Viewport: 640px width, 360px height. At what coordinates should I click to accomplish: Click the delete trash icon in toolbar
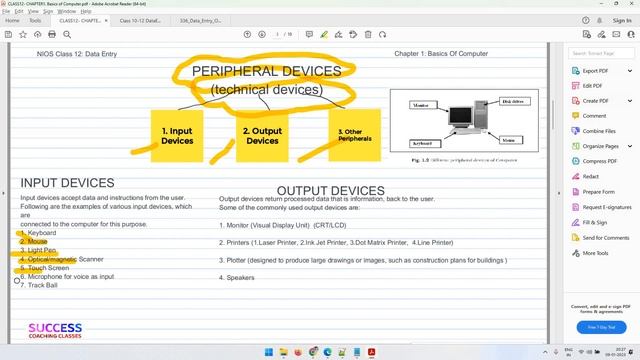tap(368, 35)
